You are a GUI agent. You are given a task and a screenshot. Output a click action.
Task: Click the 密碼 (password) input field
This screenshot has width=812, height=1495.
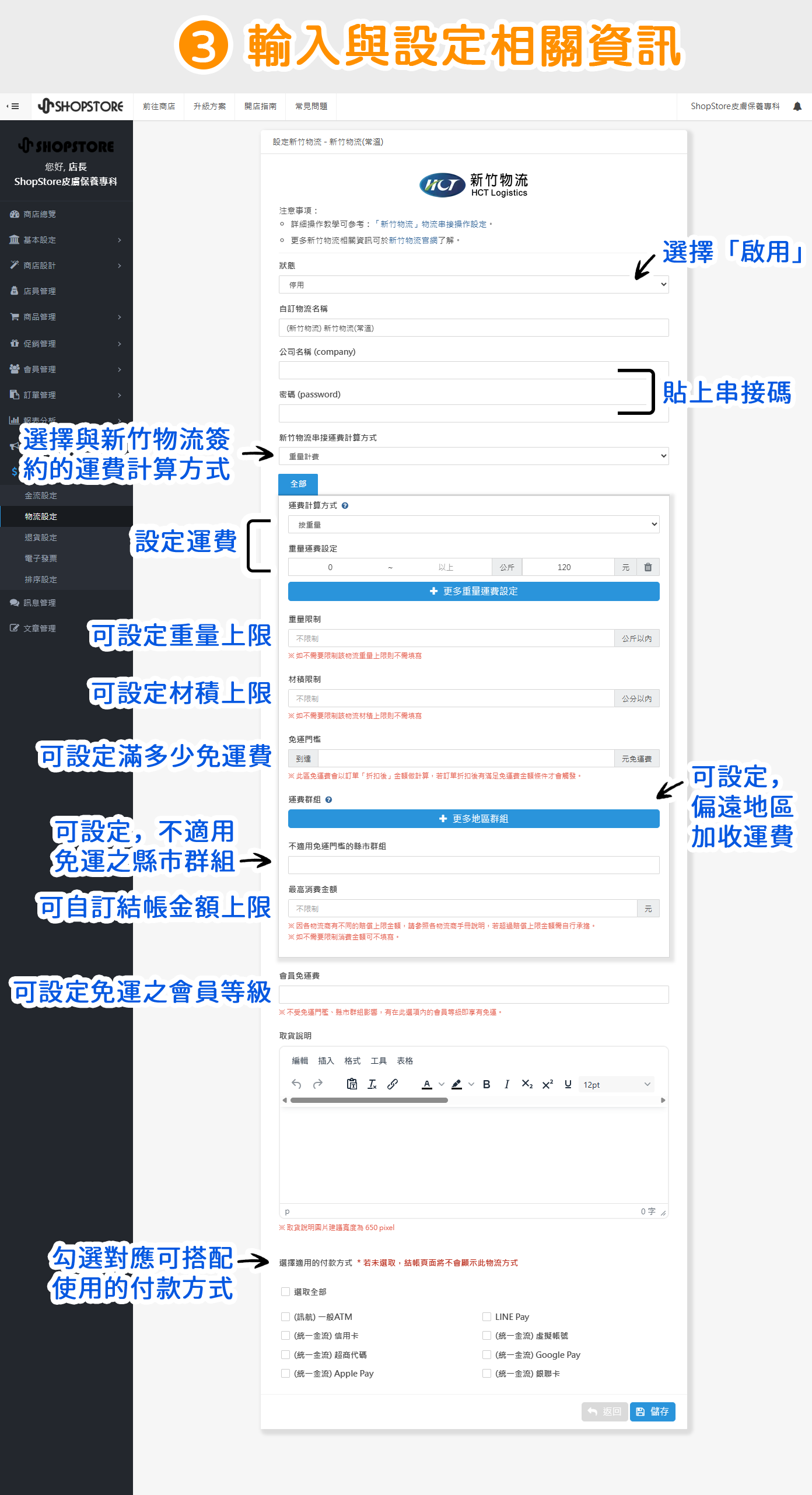click(474, 413)
